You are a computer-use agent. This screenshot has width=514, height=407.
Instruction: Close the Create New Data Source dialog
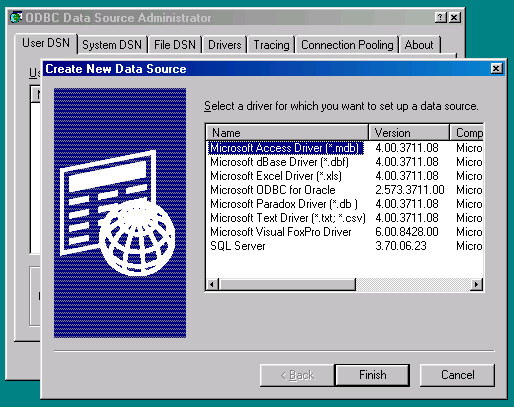[x=496, y=68]
